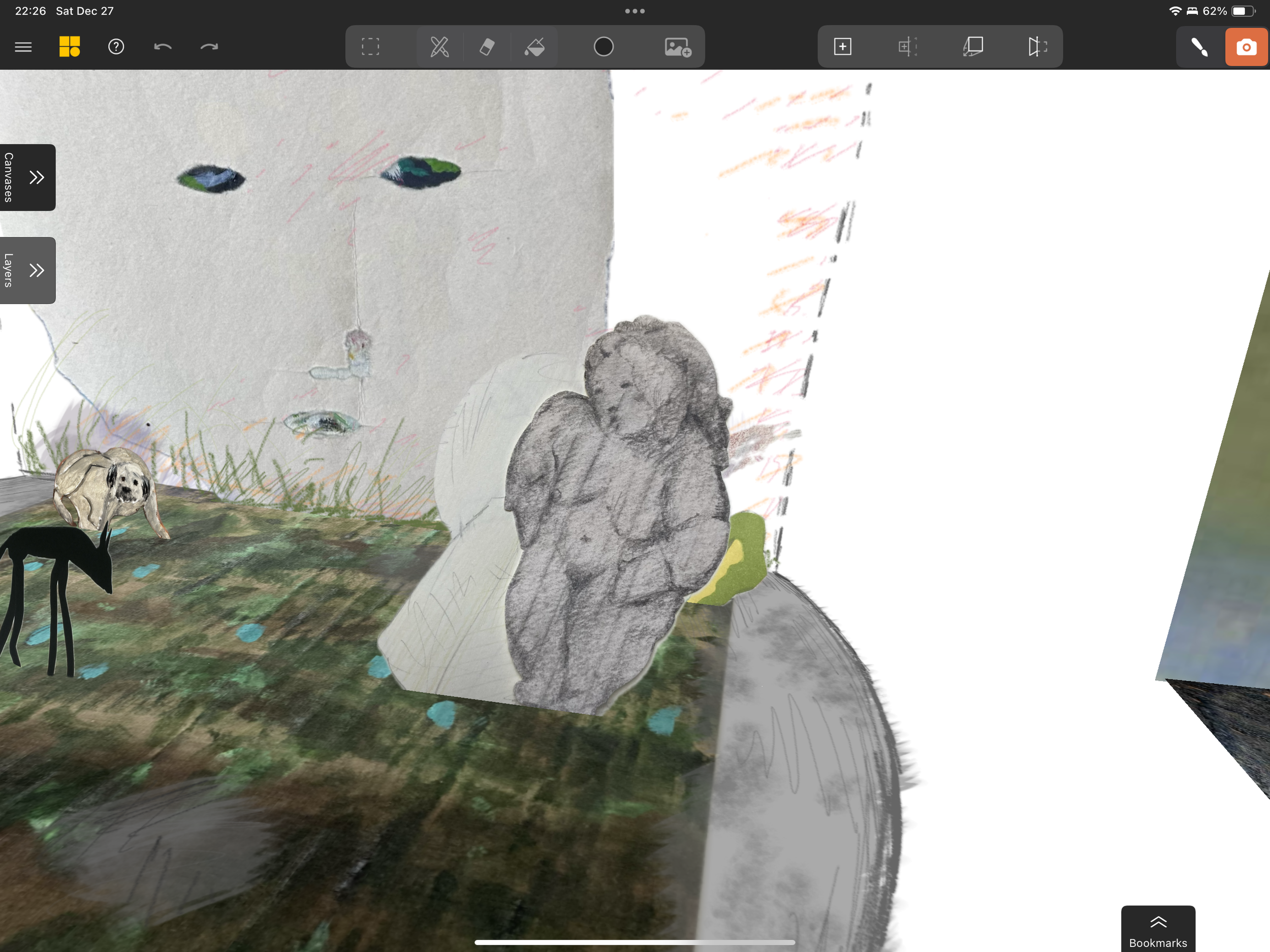The image size is (1270, 952).
Task: Select the pencil and brush tool
Action: 440,47
